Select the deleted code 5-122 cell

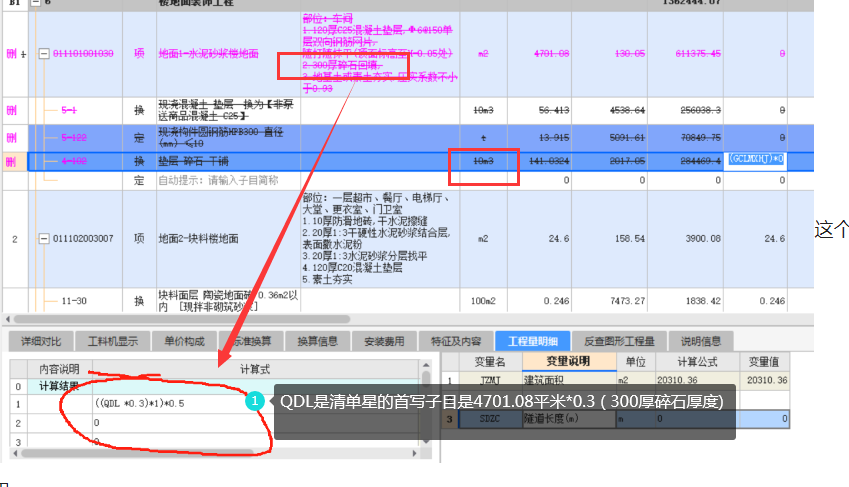[75, 138]
